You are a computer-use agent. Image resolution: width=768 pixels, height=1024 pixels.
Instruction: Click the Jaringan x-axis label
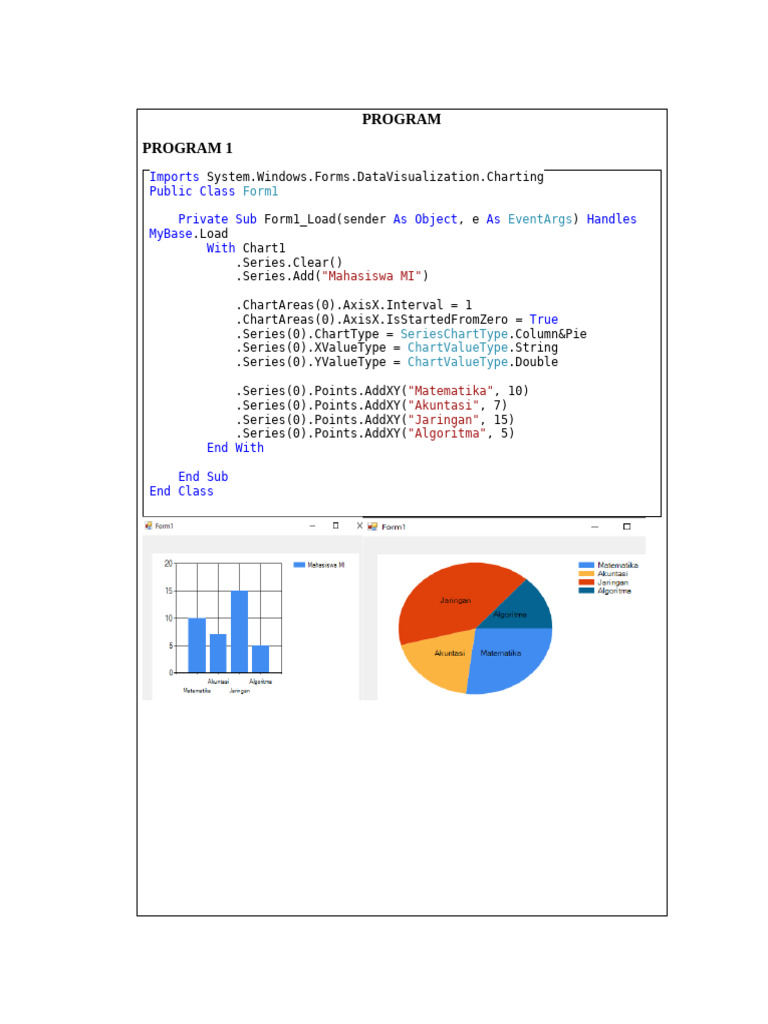(240, 691)
